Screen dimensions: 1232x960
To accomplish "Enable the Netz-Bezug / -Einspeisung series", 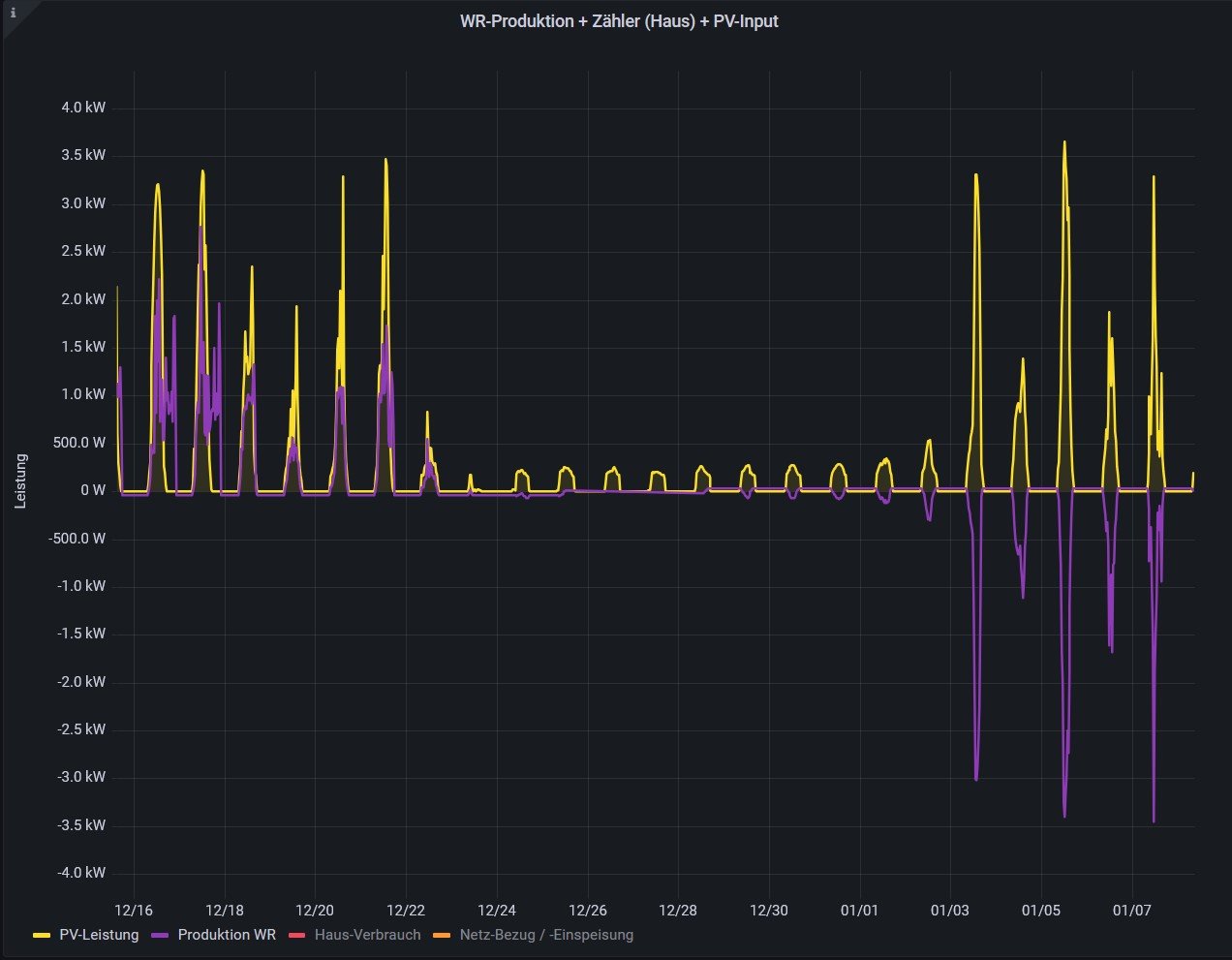I will [x=546, y=935].
